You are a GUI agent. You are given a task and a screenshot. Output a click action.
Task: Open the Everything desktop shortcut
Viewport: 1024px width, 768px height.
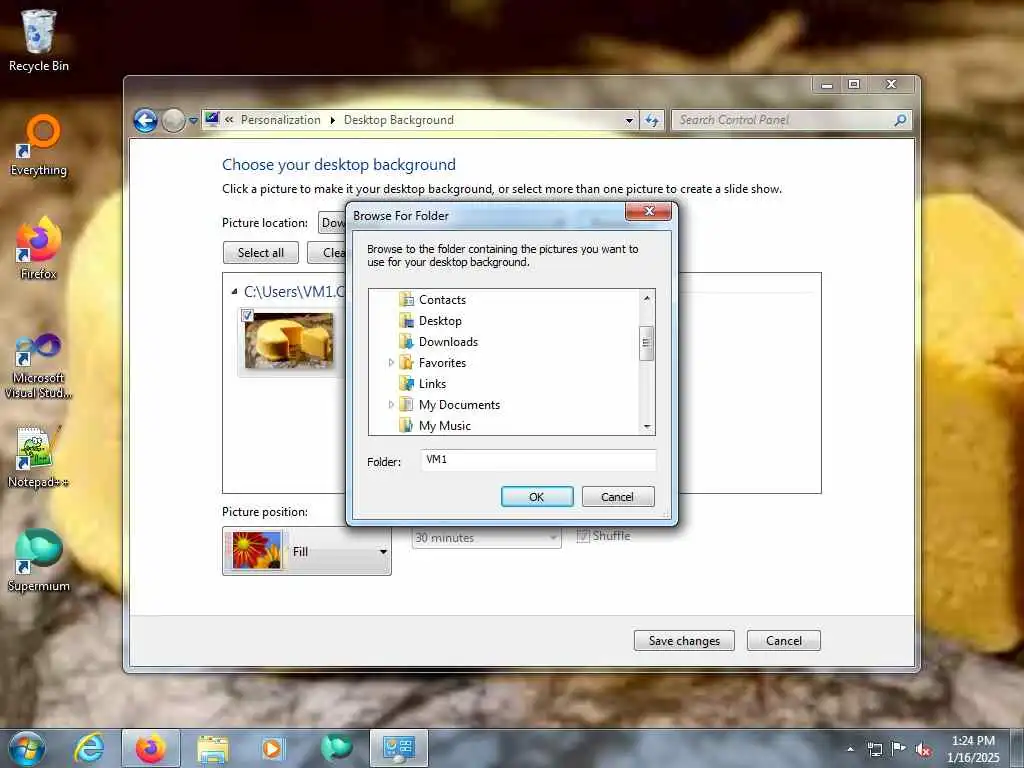pos(38,145)
